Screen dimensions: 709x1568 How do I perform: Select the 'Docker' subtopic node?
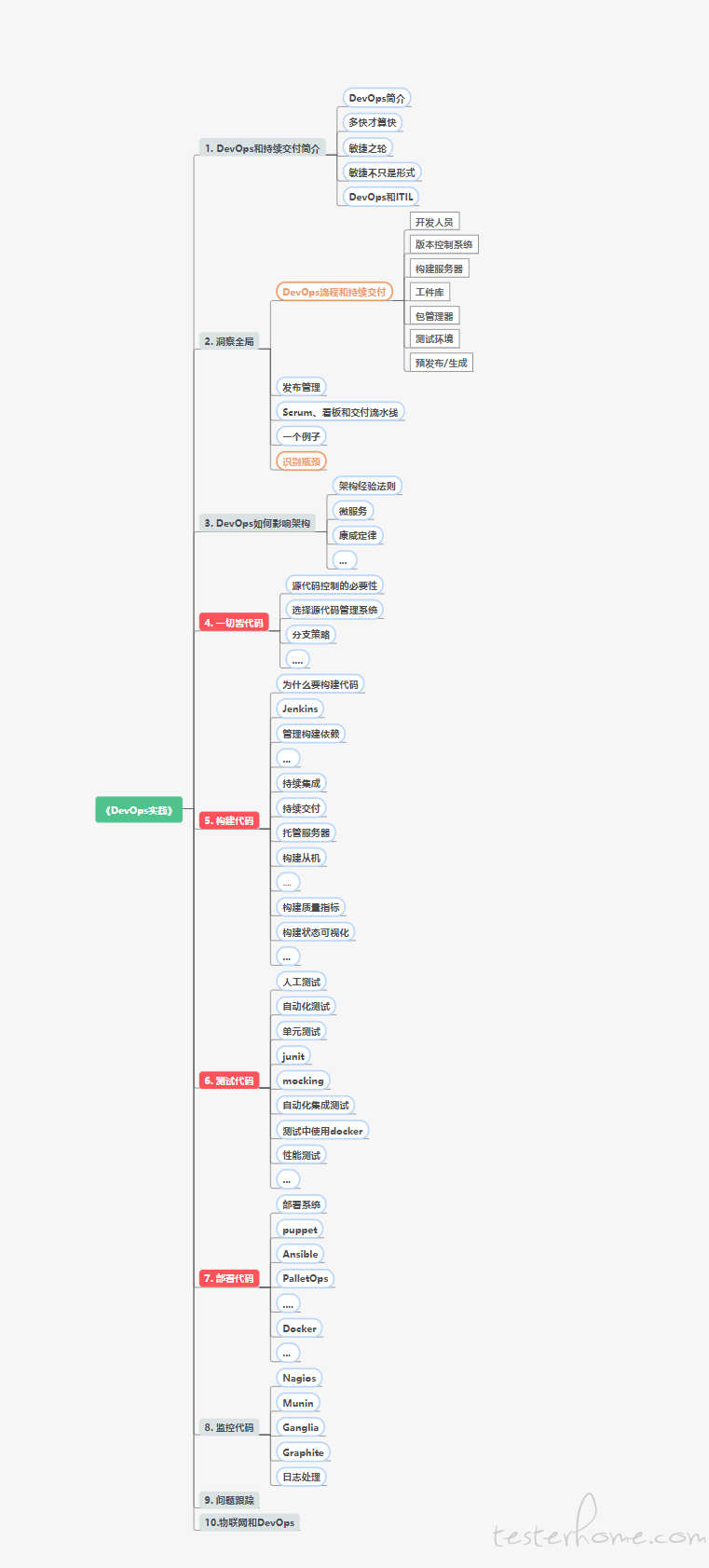pyautogui.click(x=299, y=1328)
